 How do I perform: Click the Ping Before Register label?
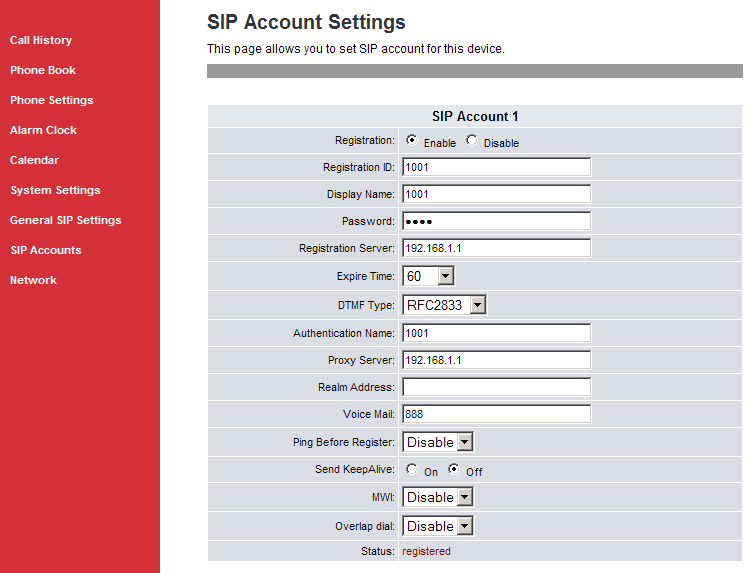[344, 442]
